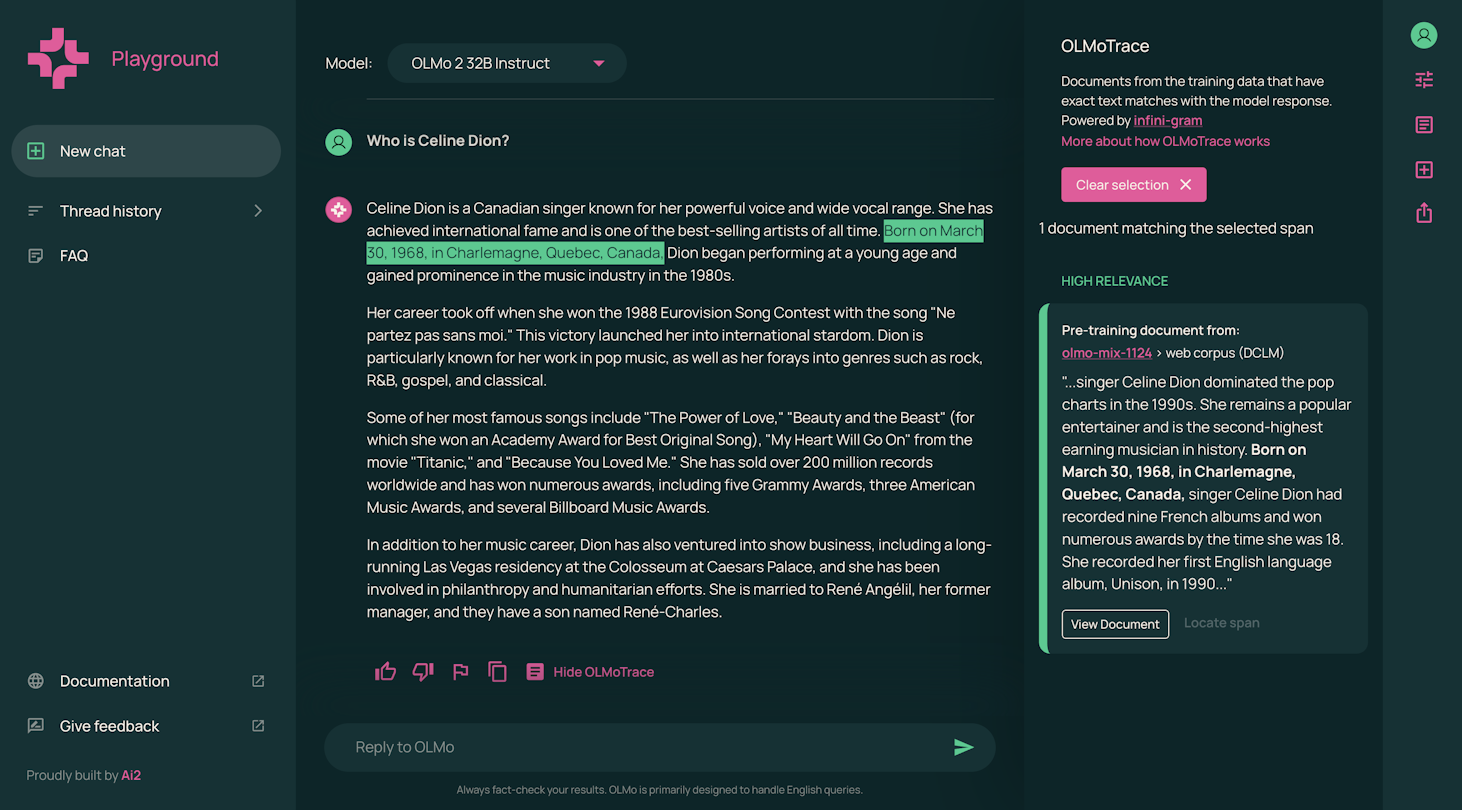The width and height of the screenshot is (1462, 810).
Task: Open the olmo-mix-1124 link
Action: [x=1107, y=352]
